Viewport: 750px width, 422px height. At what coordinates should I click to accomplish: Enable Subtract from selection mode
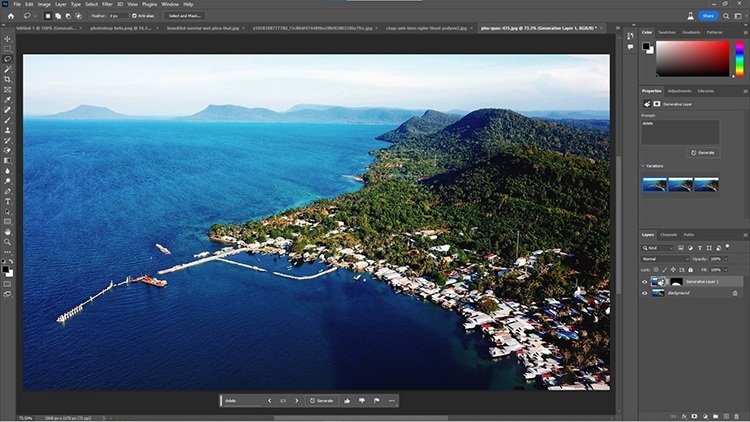(68, 16)
